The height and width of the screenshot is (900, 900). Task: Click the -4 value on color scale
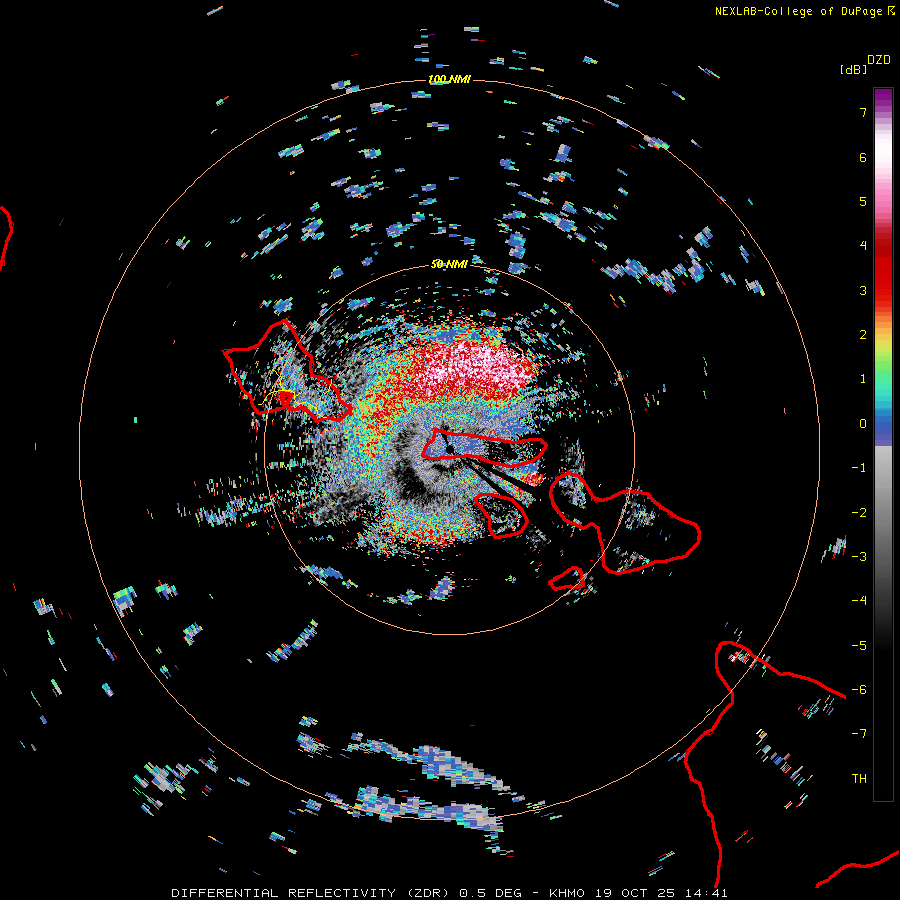[x=859, y=601]
